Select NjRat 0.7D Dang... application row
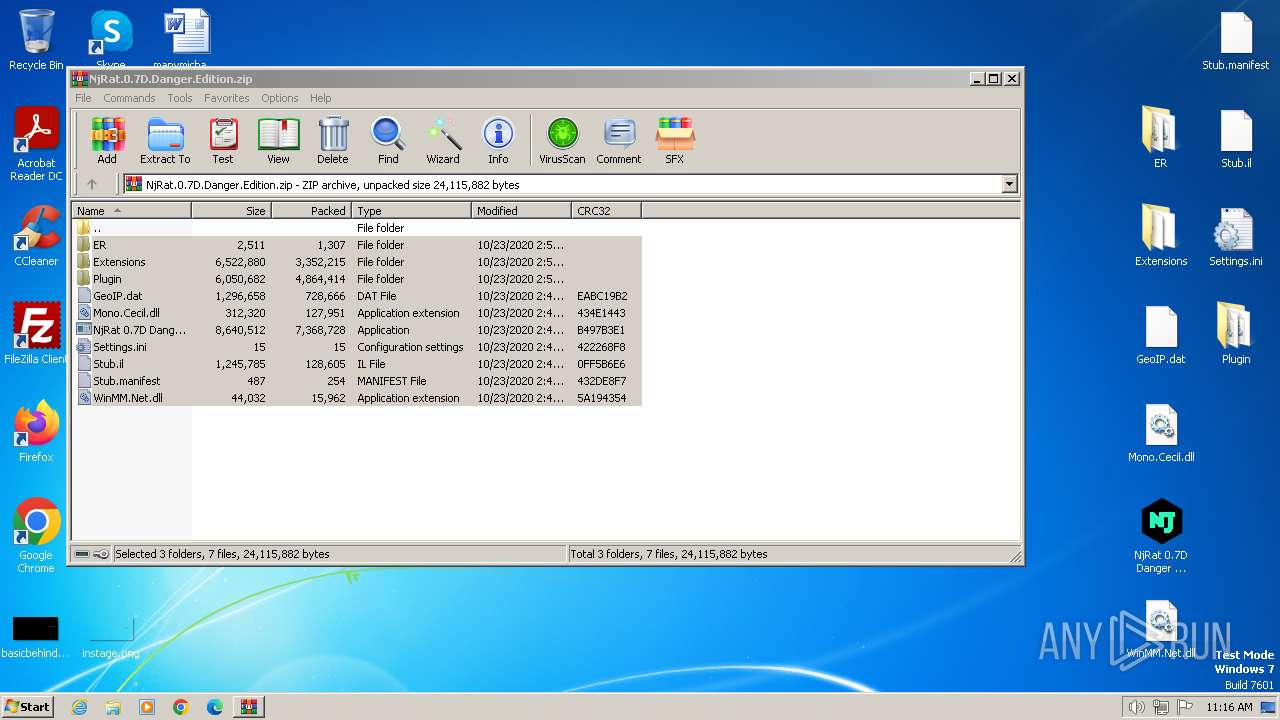Screen dimensions: 1280x720 pyautogui.click(x=356, y=330)
